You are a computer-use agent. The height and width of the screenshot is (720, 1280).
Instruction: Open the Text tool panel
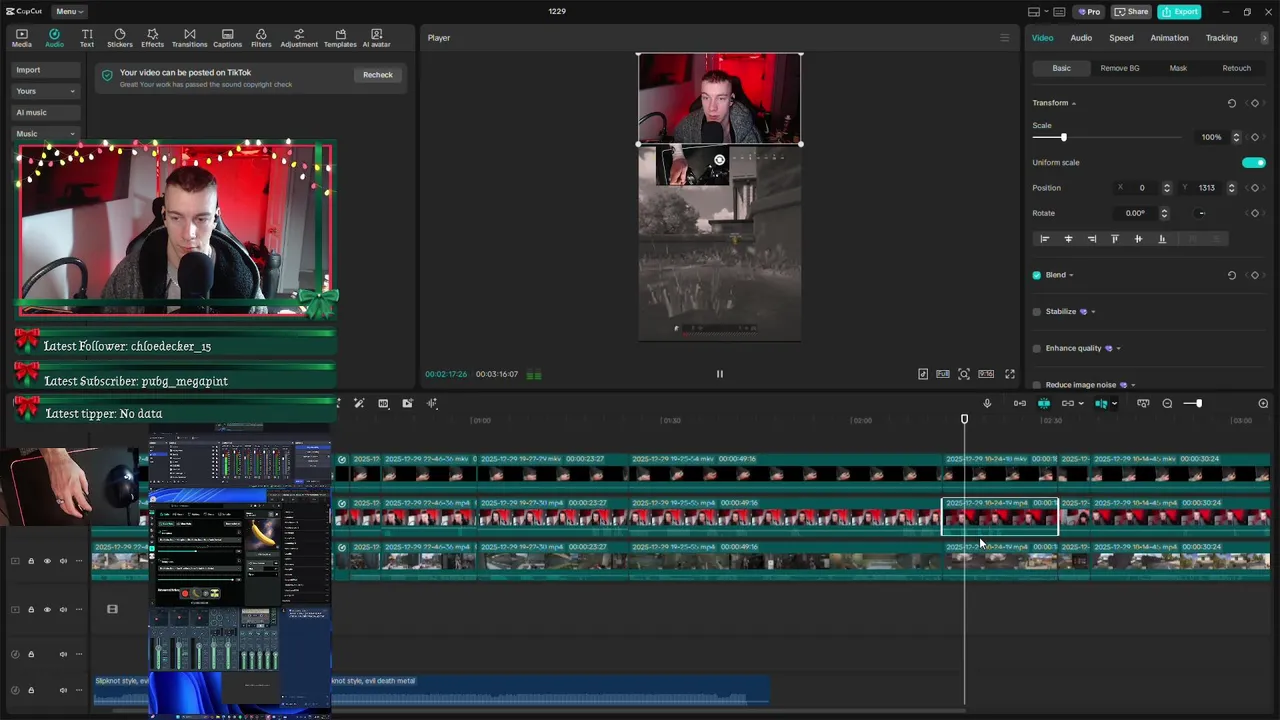(87, 38)
